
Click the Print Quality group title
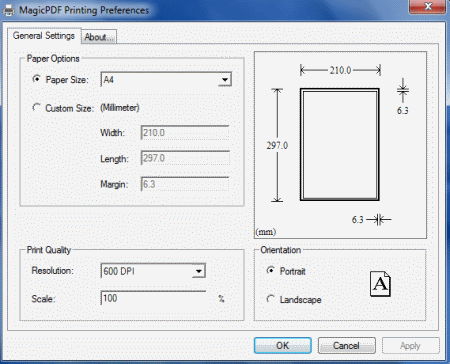click(49, 250)
